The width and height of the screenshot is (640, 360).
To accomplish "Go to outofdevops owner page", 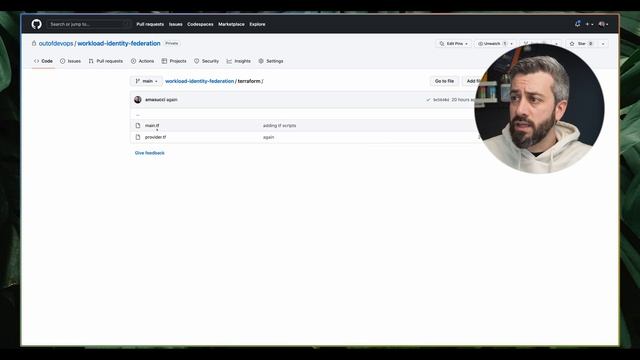I will (x=56, y=43).
